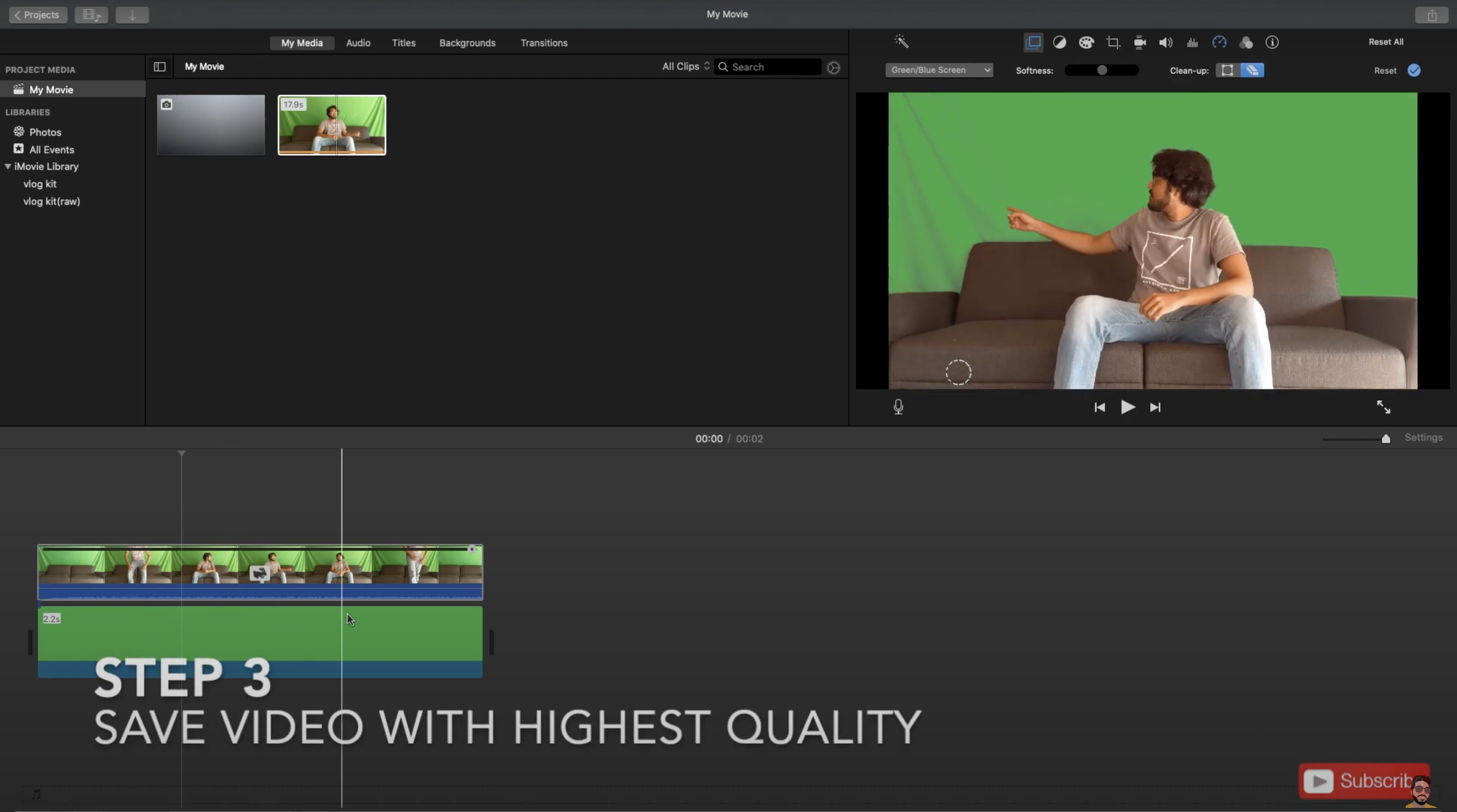Open volume adjustment speaker icon

point(1166,42)
